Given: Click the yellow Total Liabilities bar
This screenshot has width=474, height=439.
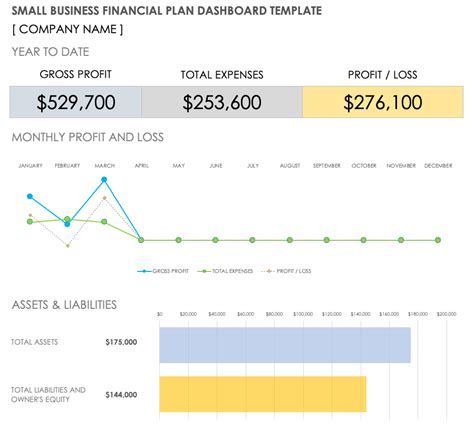Looking at the screenshot, I should coord(263,394).
